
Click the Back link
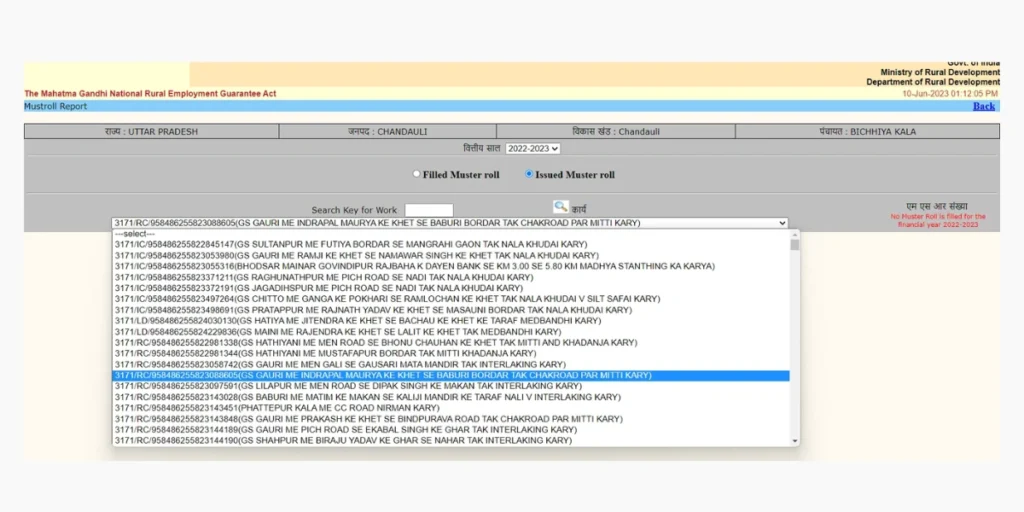[984, 106]
